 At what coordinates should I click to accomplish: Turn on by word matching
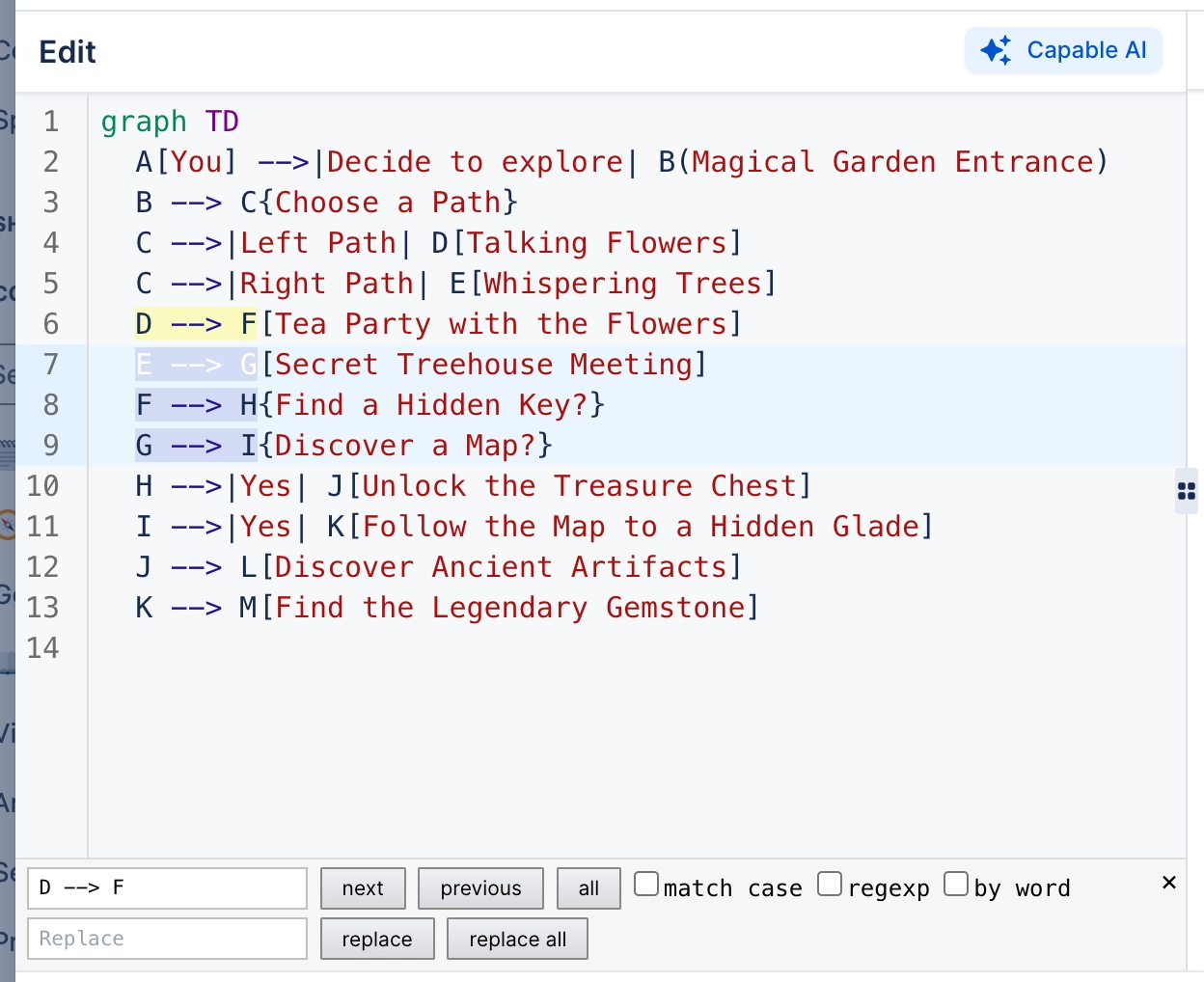coord(956,881)
